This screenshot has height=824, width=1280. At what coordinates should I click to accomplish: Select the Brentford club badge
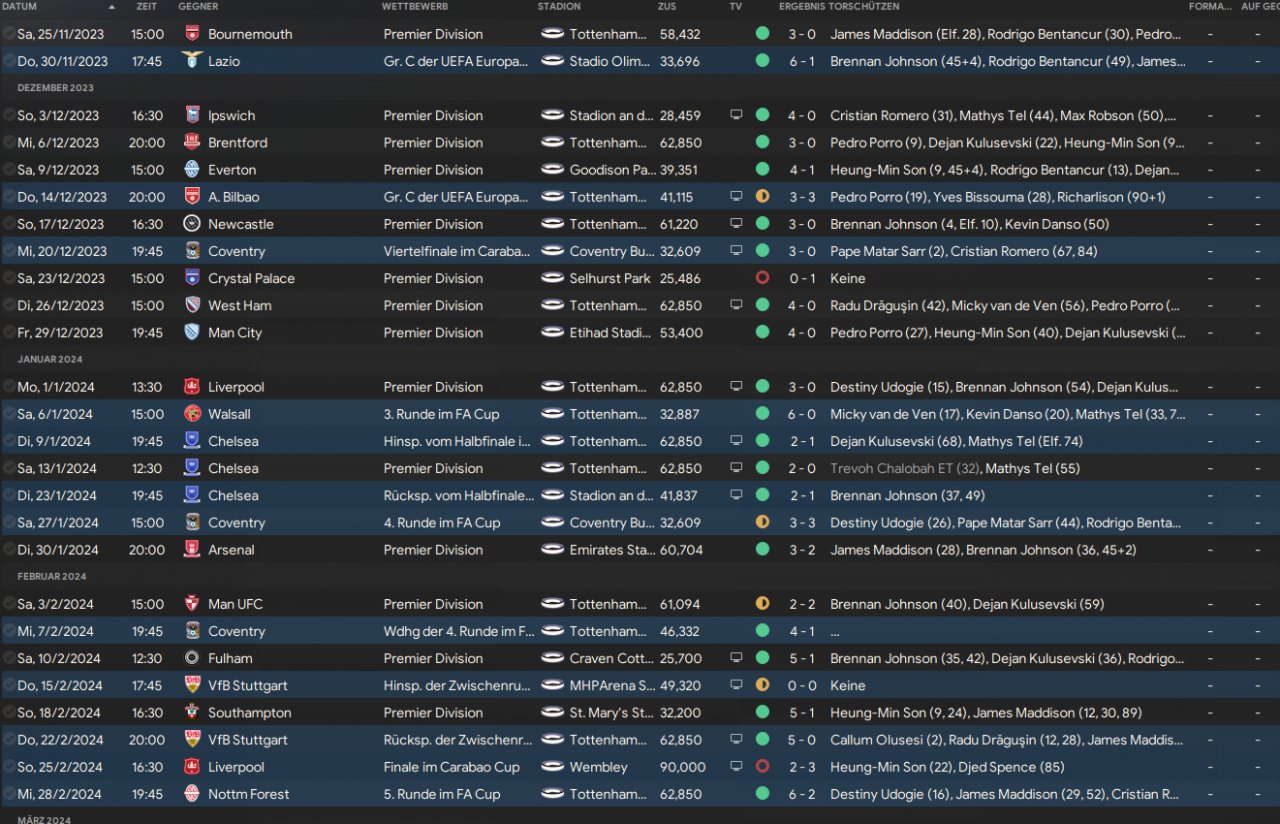pyautogui.click(x=192, y=142)
